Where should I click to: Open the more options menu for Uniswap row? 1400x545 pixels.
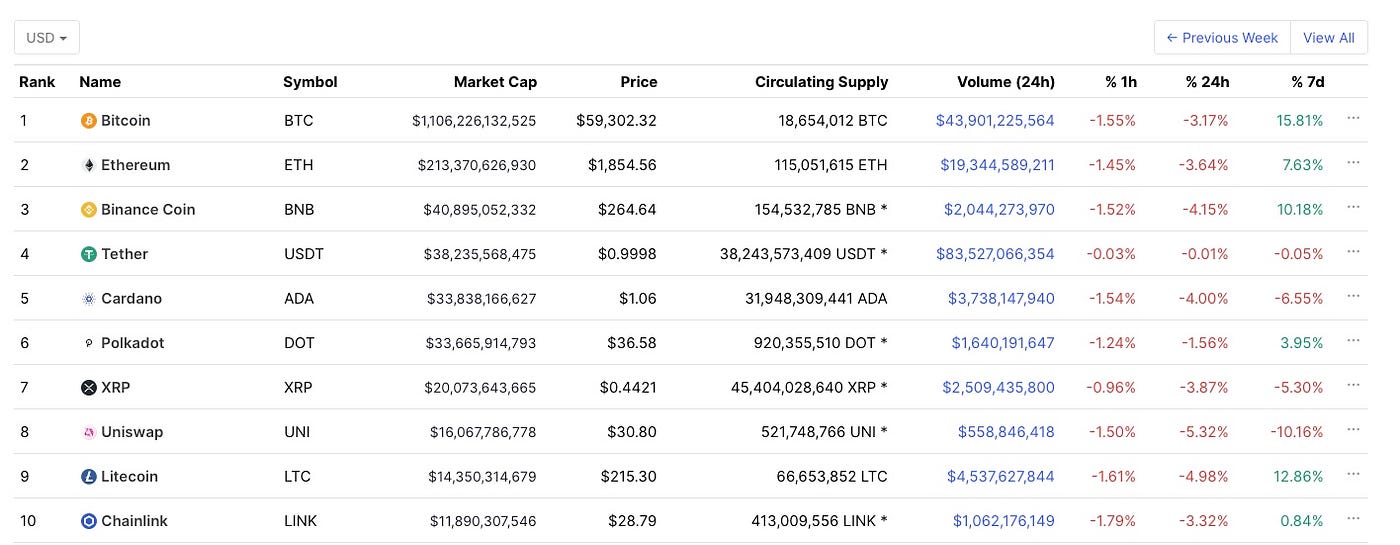1353,429
